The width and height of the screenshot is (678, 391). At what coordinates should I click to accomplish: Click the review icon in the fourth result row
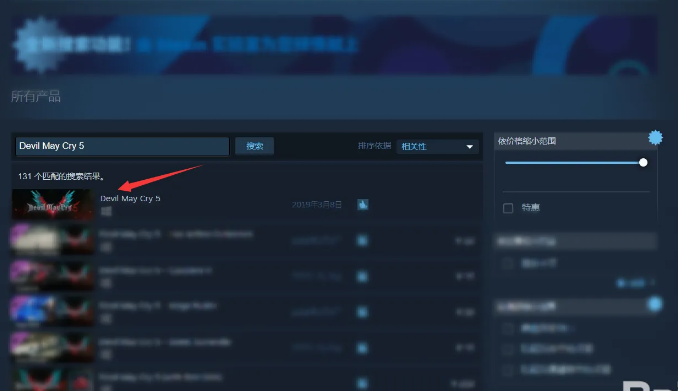(x=363, y=312)
